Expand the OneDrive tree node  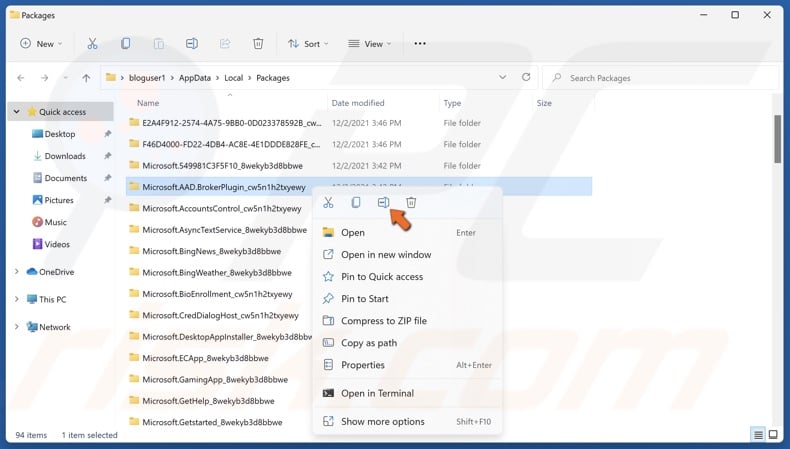(x=17, y=272)
